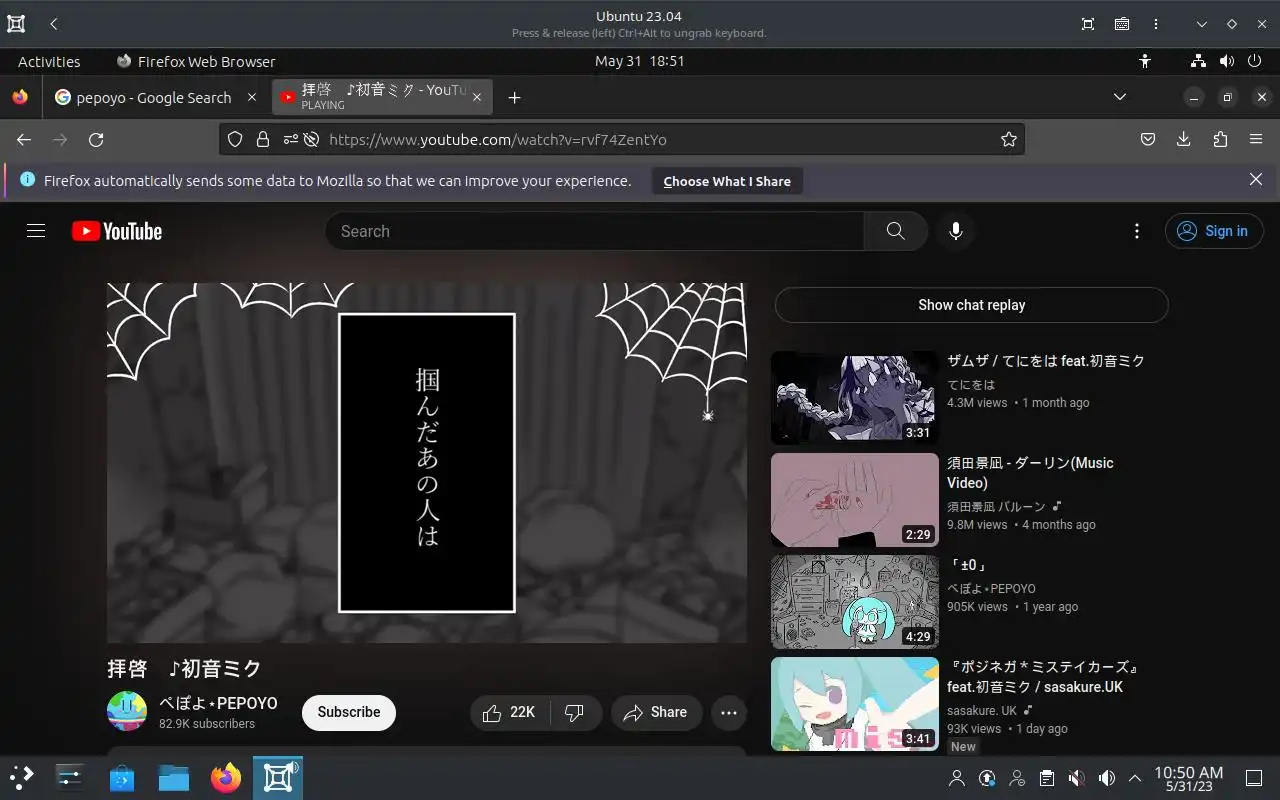Image resolution: width=1280 pixels, height=800 pixels.
Task: Open the clipboard tray icon
Action: [1046, 778]
